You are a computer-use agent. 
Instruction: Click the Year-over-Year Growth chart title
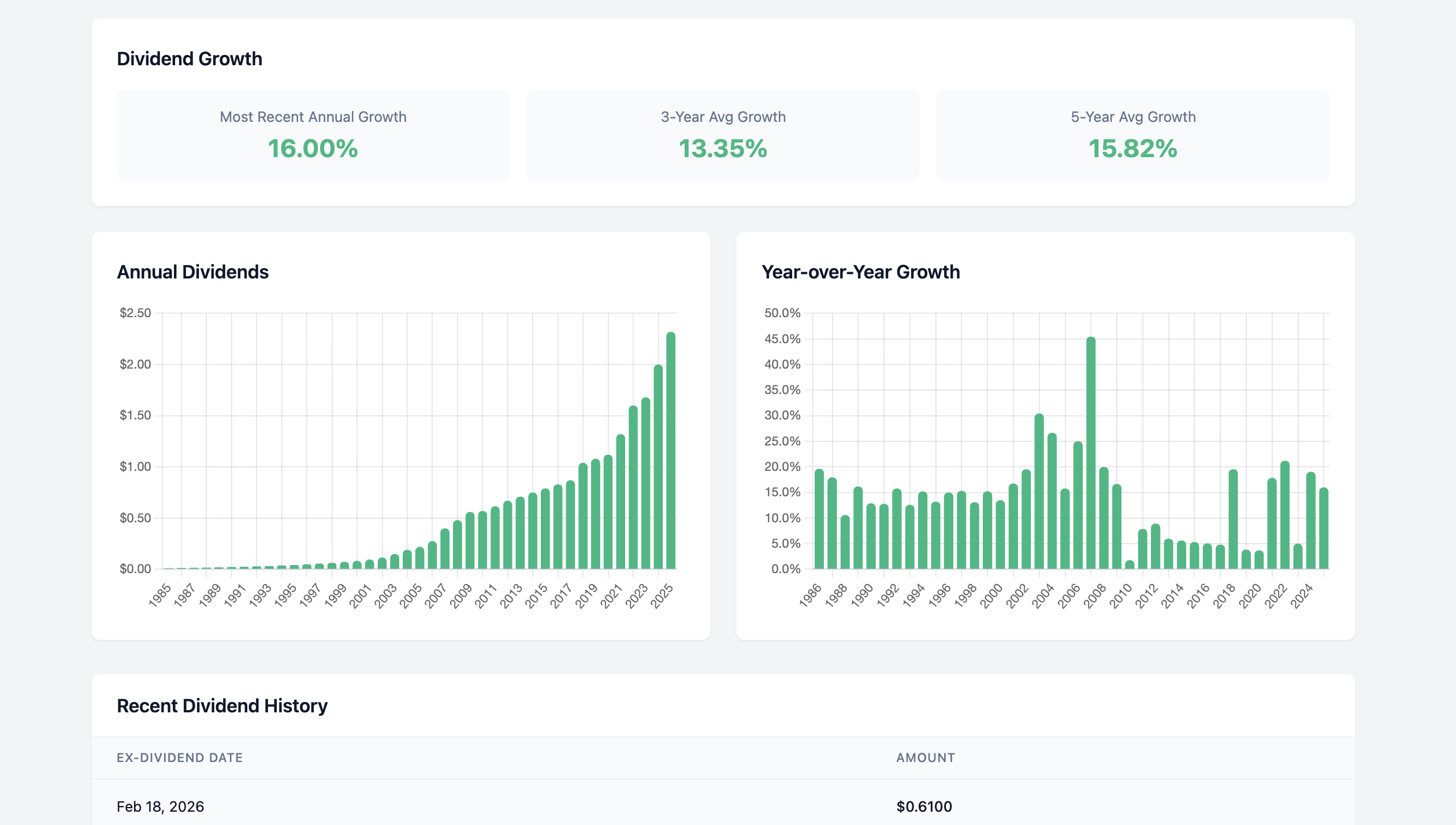point(860,272)
